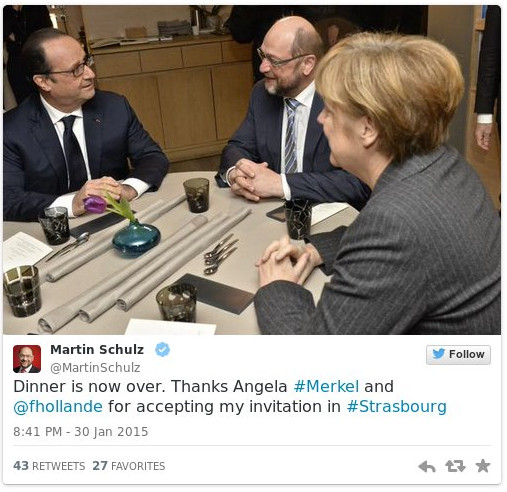507x492 pixels.
Task: Retweet this tweet using the retweet icon
Action: click(455, 466)
